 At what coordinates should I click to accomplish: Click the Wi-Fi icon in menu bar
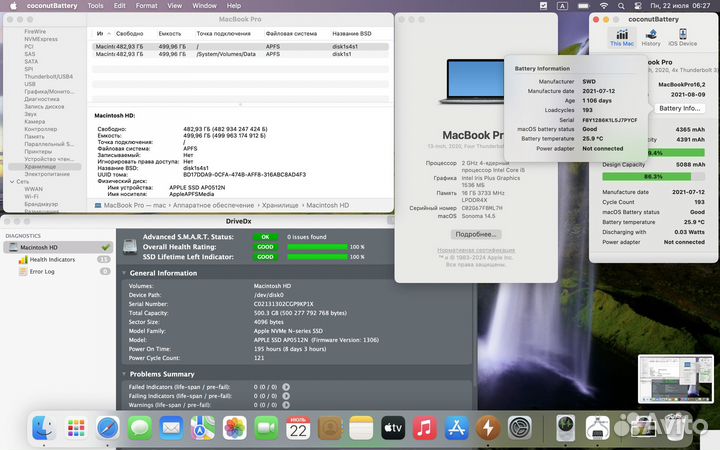click(x=604, y=6)
